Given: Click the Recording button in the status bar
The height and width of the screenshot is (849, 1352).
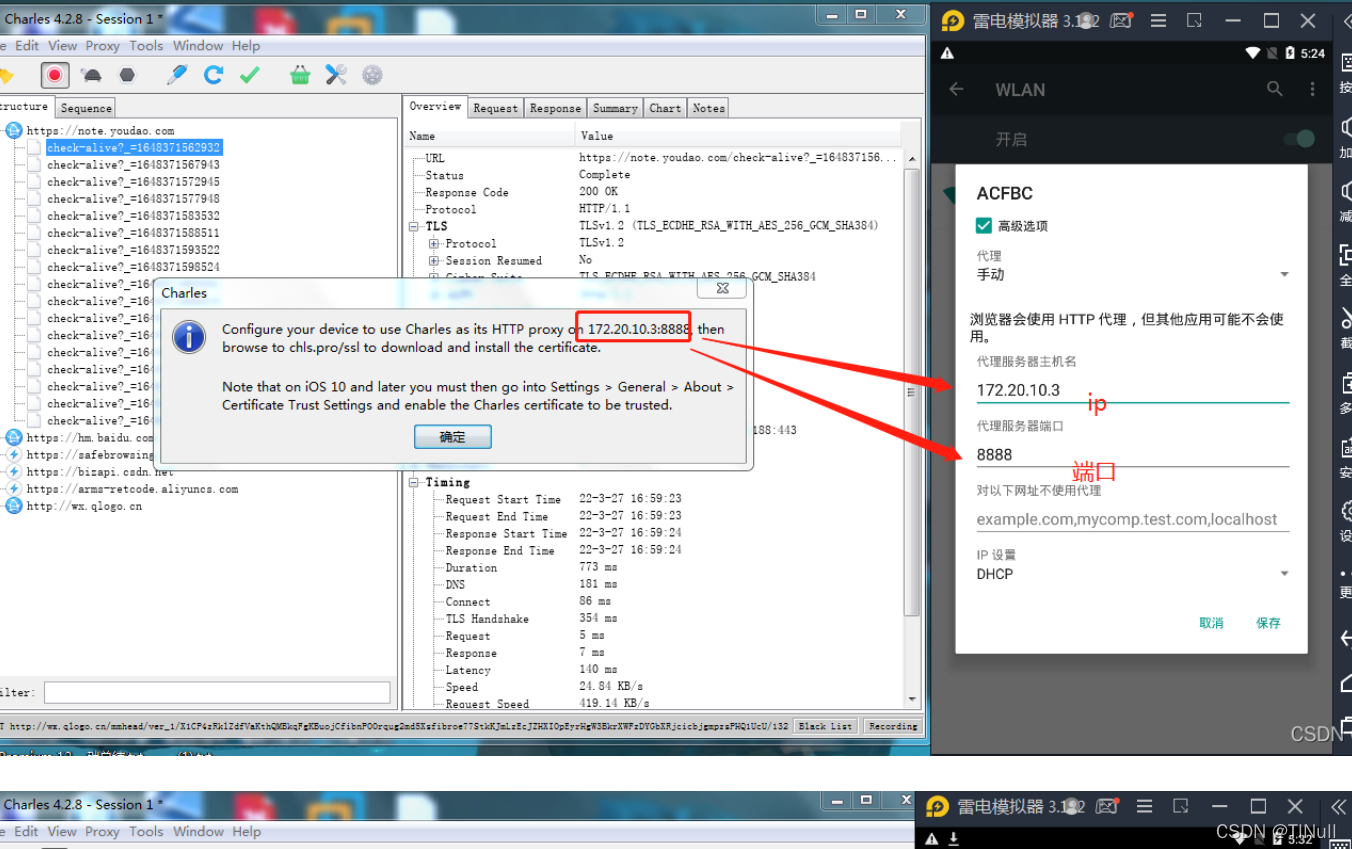Looking at the screenshot, I should coord(893,726).
